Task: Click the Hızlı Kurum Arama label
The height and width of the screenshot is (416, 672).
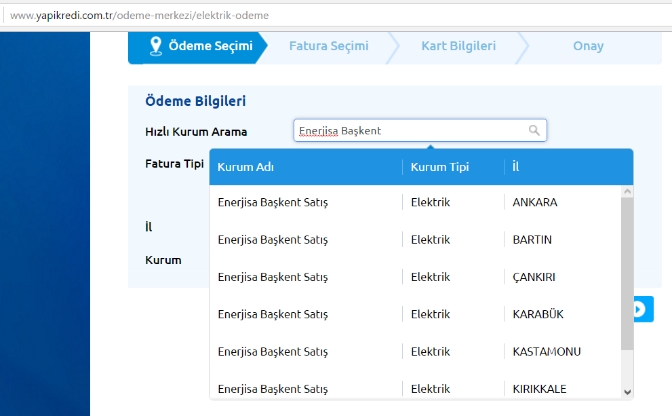Action: (x=196, y=132)
